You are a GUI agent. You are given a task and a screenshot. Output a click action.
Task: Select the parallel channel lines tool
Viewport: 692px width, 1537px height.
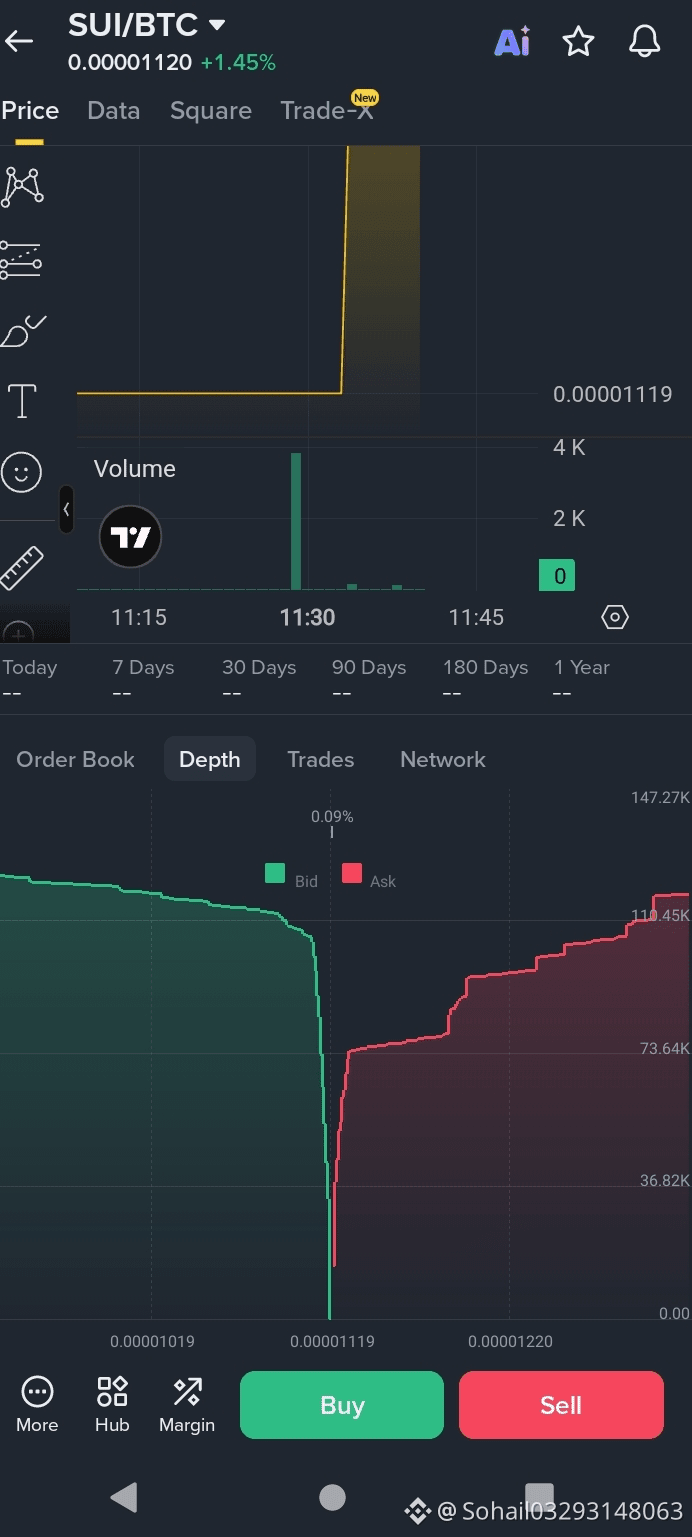click(x=21, y=259)
